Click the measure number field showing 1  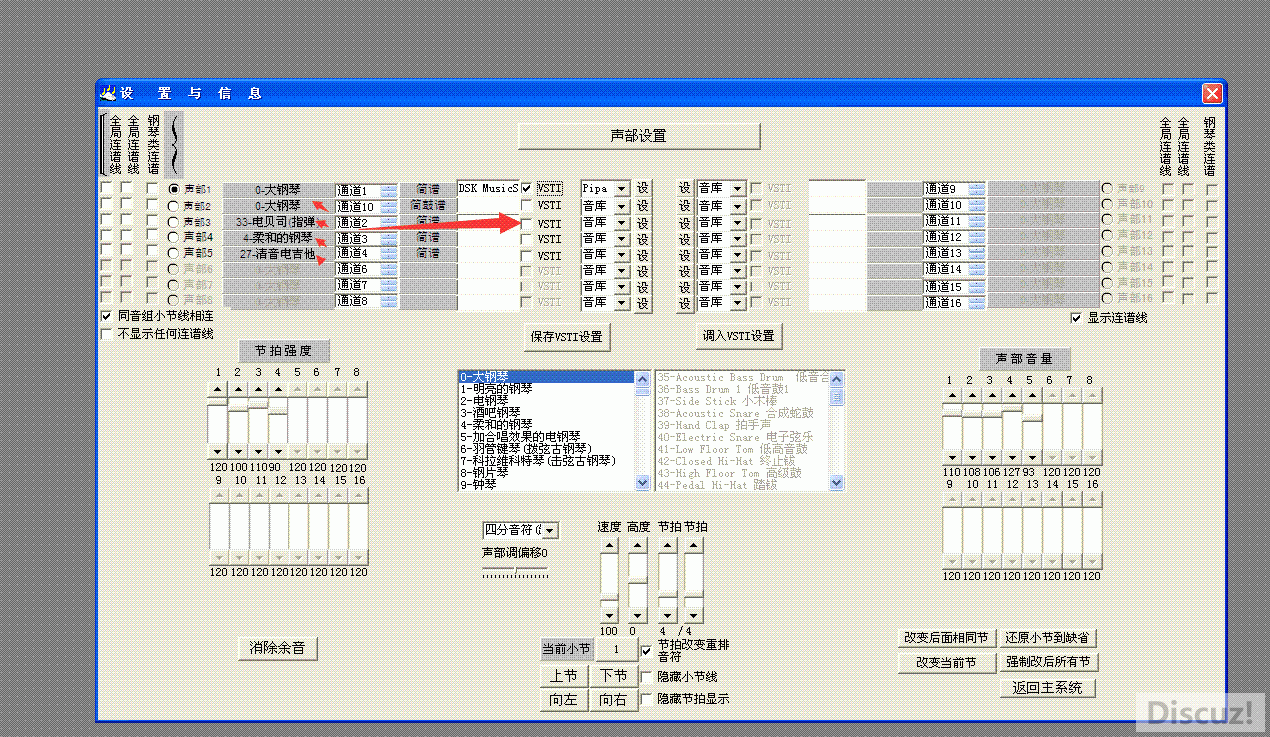[616, 649]
